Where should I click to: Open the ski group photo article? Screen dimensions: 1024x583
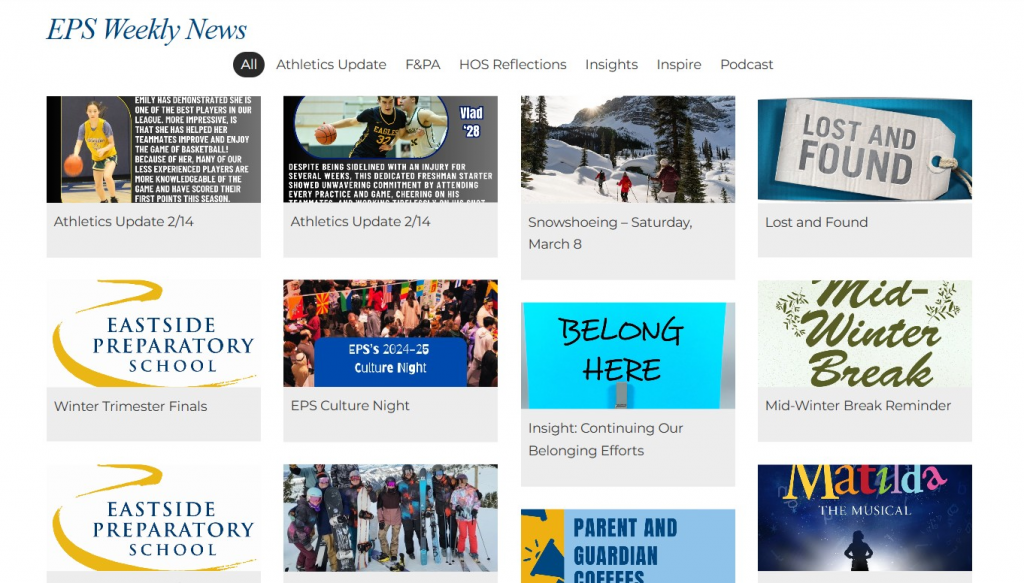pyautogui.click(x=391, y=518)
